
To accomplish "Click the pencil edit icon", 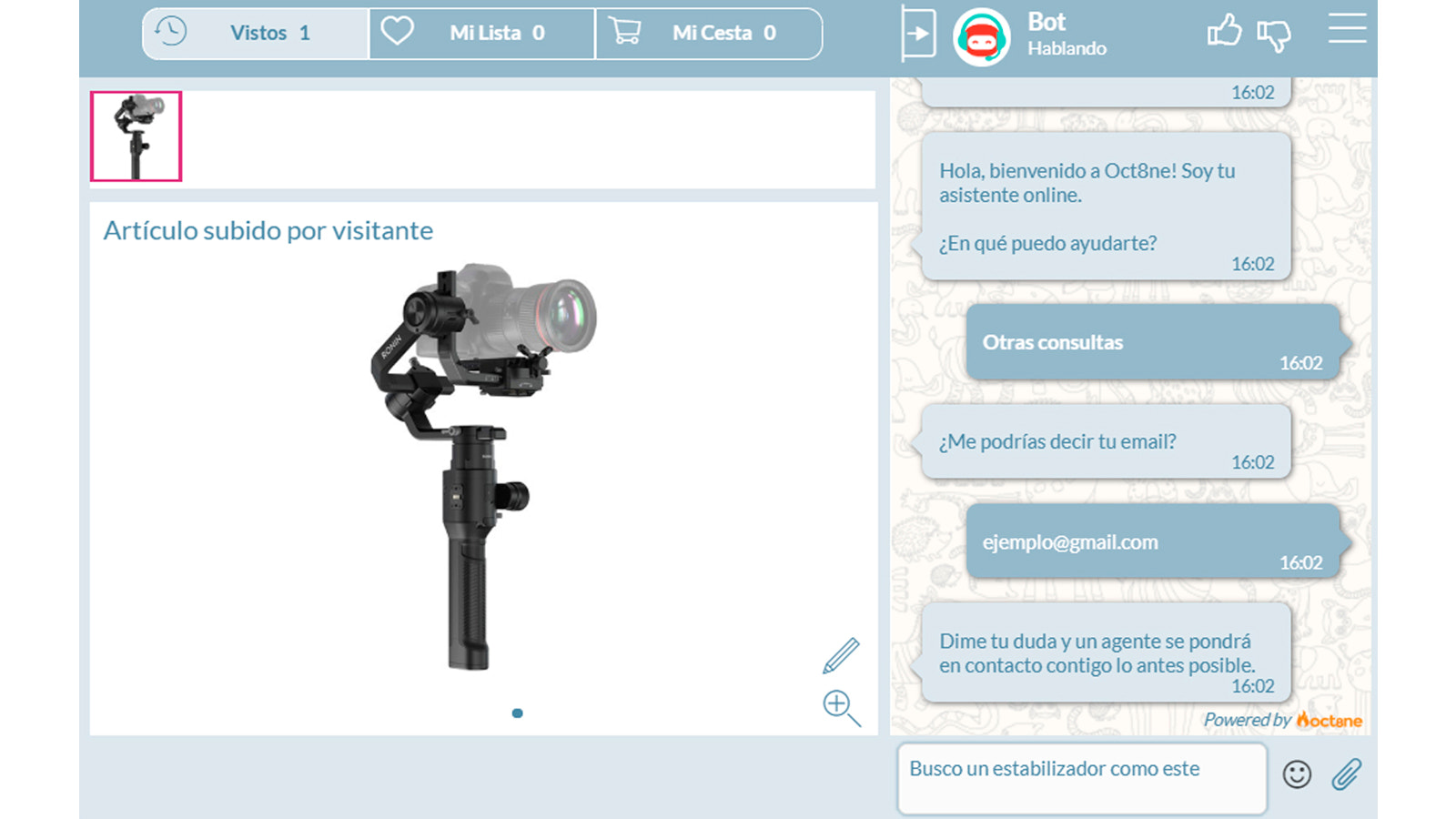I will pos(841,655).
